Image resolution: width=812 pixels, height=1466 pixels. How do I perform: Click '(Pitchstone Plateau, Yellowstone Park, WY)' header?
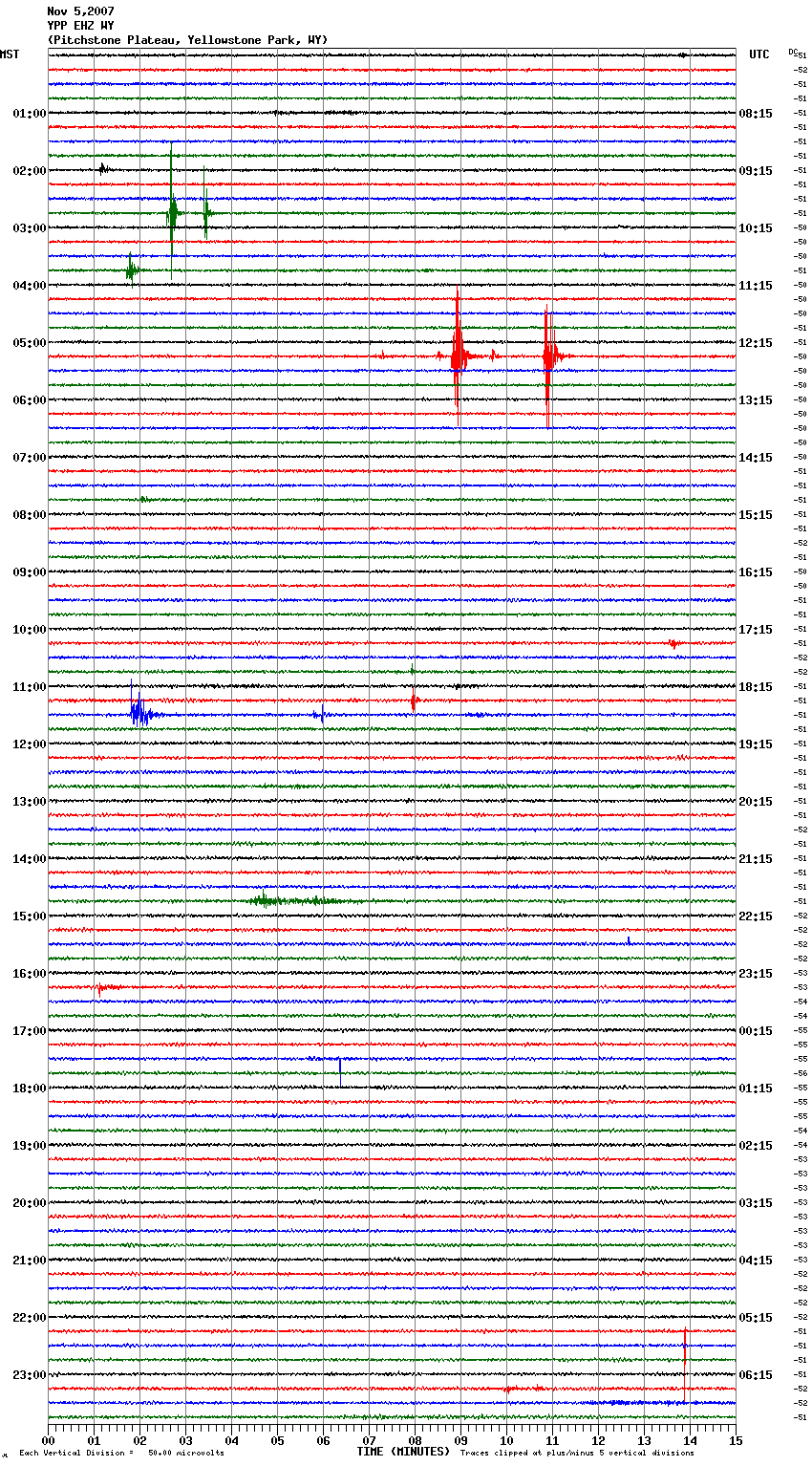187,40
